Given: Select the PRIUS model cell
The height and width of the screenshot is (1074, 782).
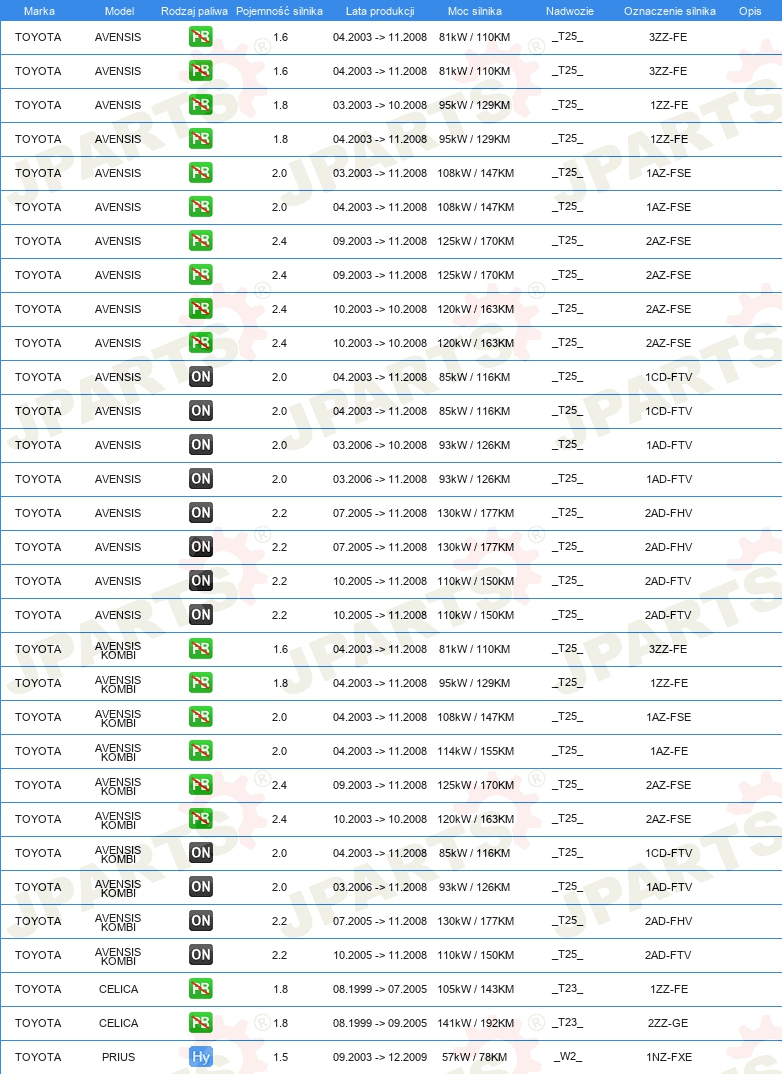Looking at the screenshot, I should click(118, 1057).
